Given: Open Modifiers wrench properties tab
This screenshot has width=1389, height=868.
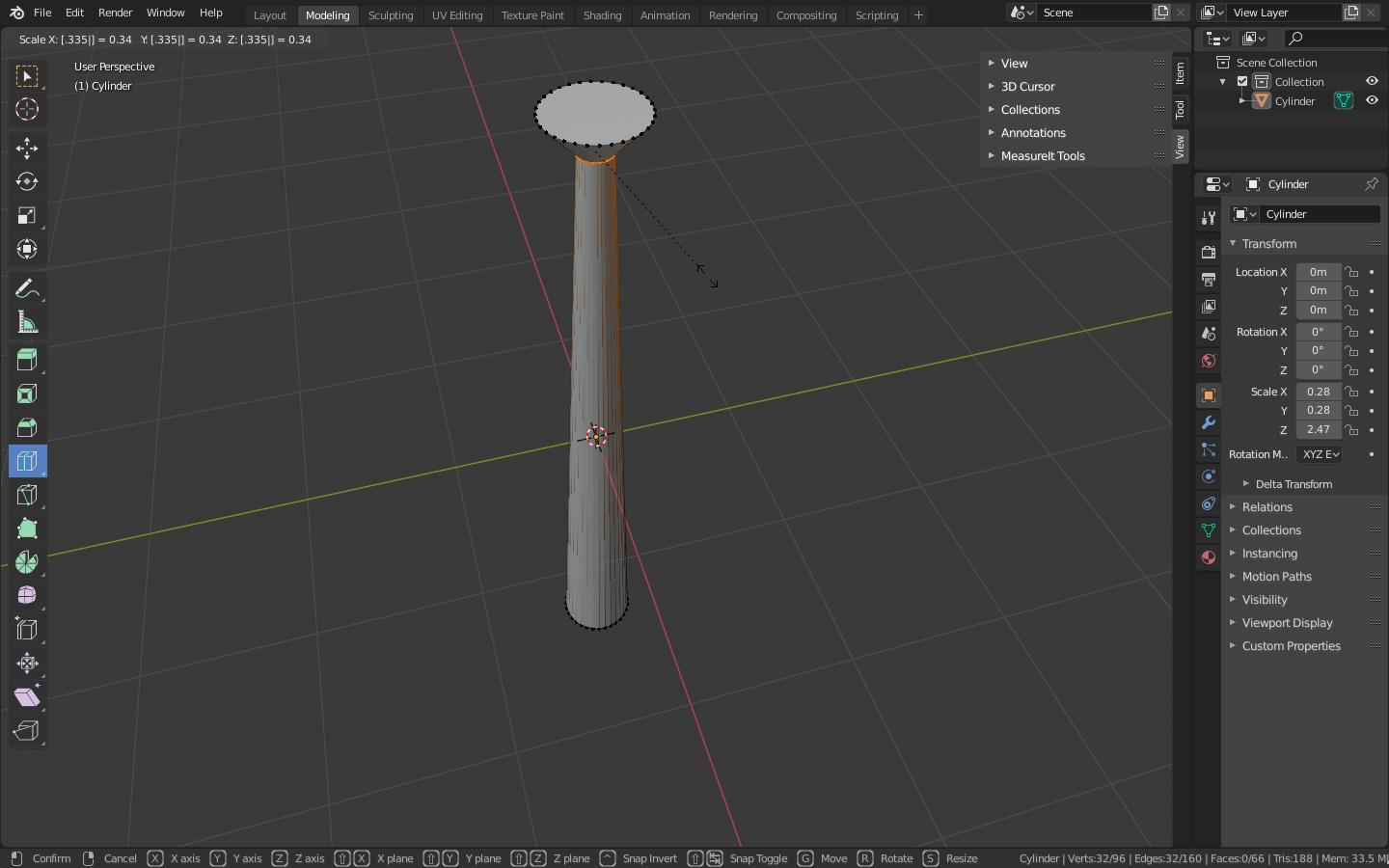Looking at the screenshot, I should coord(1209,422).
